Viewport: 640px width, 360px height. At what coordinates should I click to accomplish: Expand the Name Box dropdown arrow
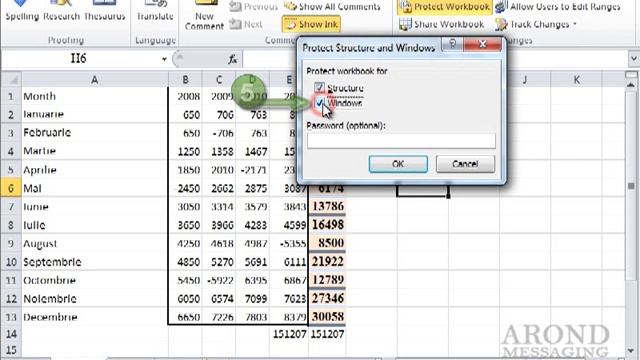coord(164,59)
